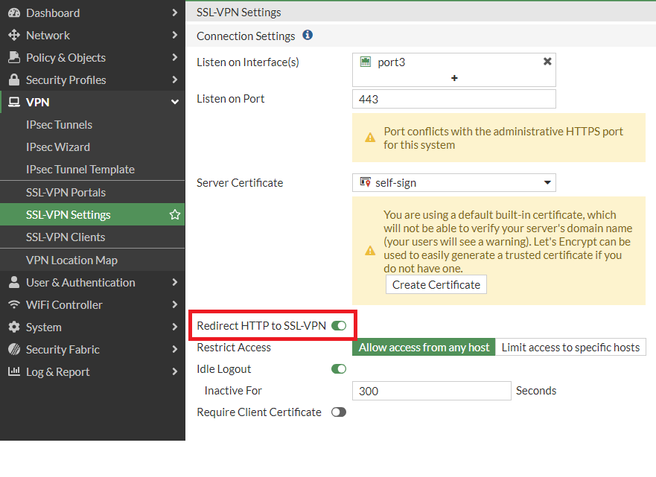Expand the Policy & Objects menu
The image size is (656, 477).
click(175, 58)
